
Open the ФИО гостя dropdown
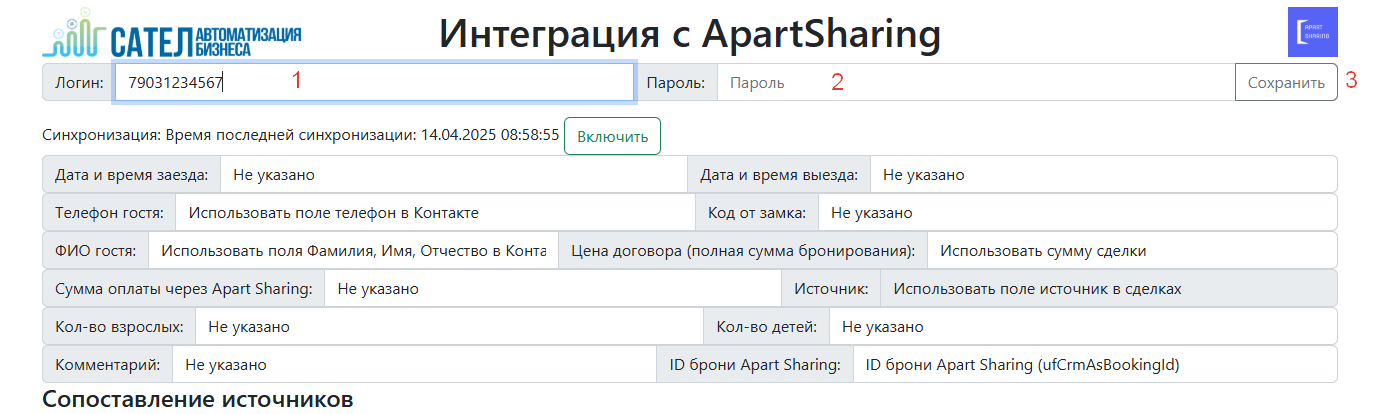coord(353,251)
